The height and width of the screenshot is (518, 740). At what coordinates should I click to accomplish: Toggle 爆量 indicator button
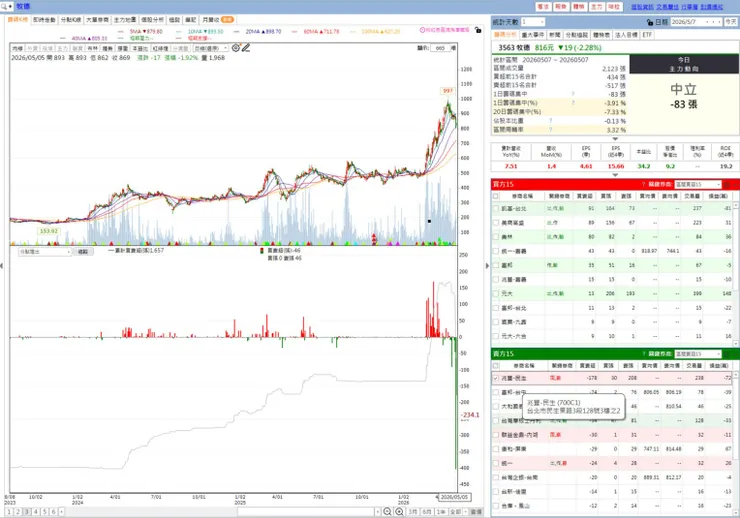click(122, 48)
